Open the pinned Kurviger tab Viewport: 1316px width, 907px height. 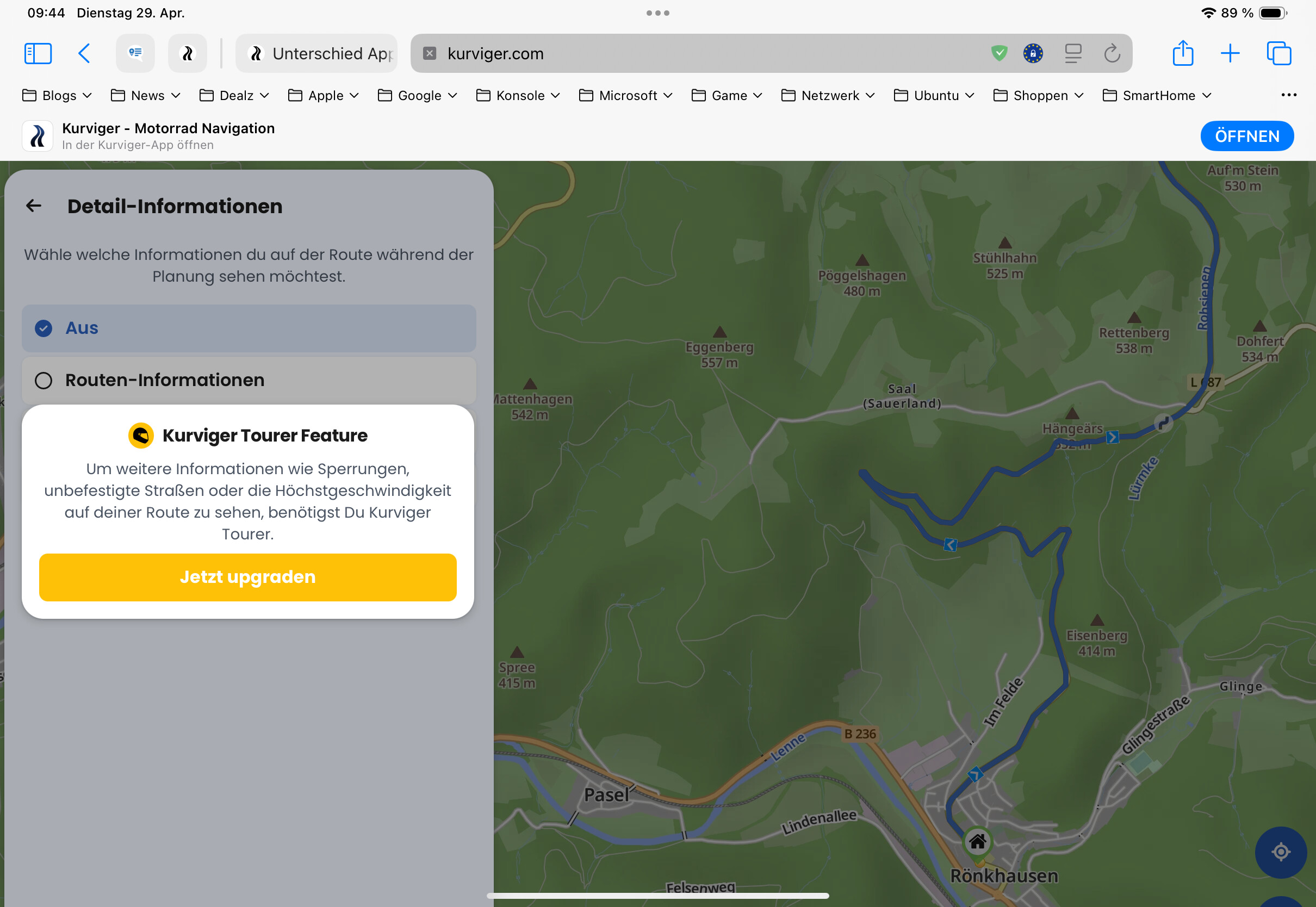188,53
